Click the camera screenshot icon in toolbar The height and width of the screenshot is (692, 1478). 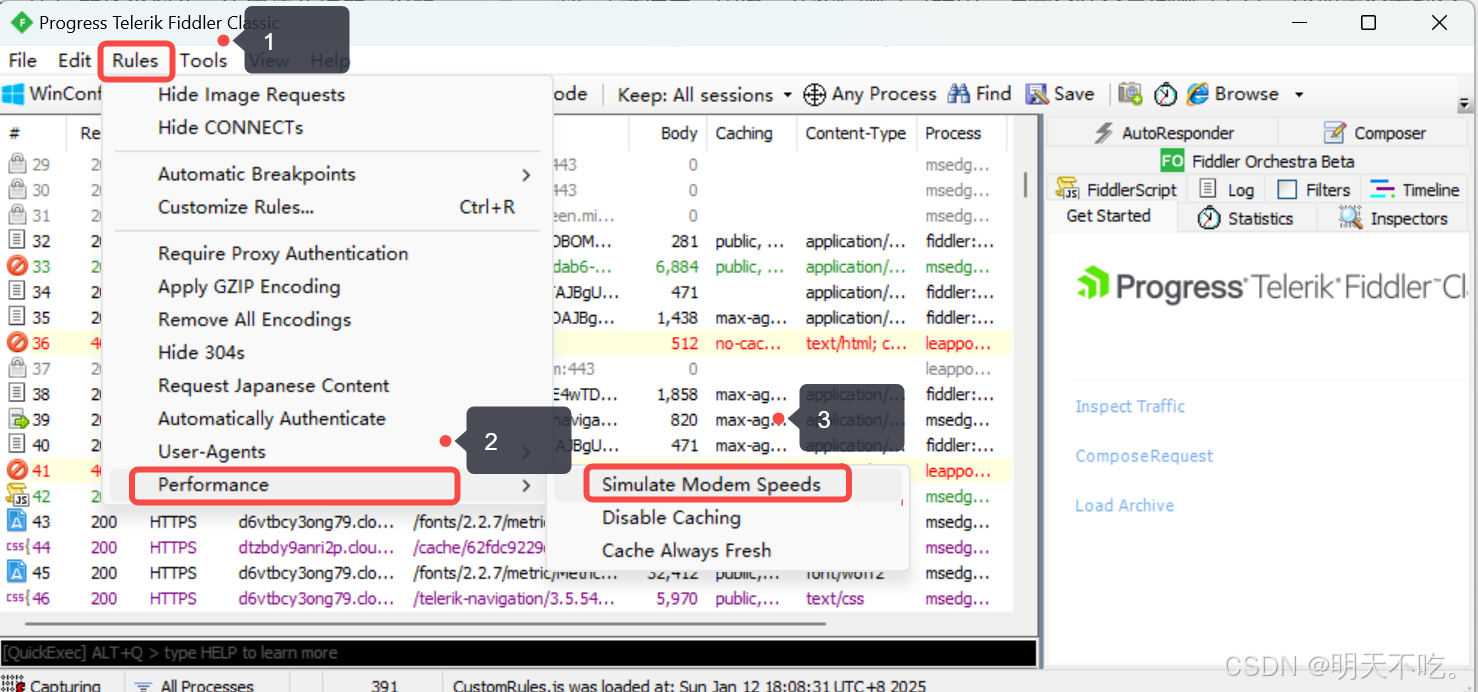pyautogui.click(x=1130, y=94)
